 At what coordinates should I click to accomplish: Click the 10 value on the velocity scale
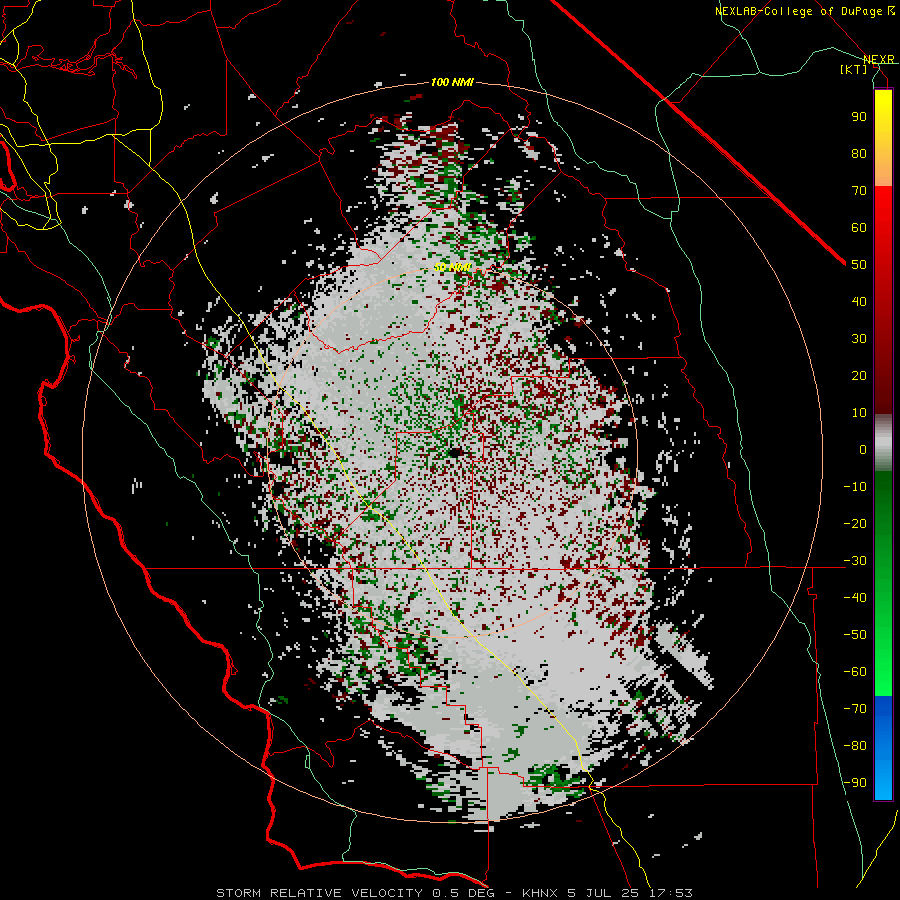(x=859, y=413)
